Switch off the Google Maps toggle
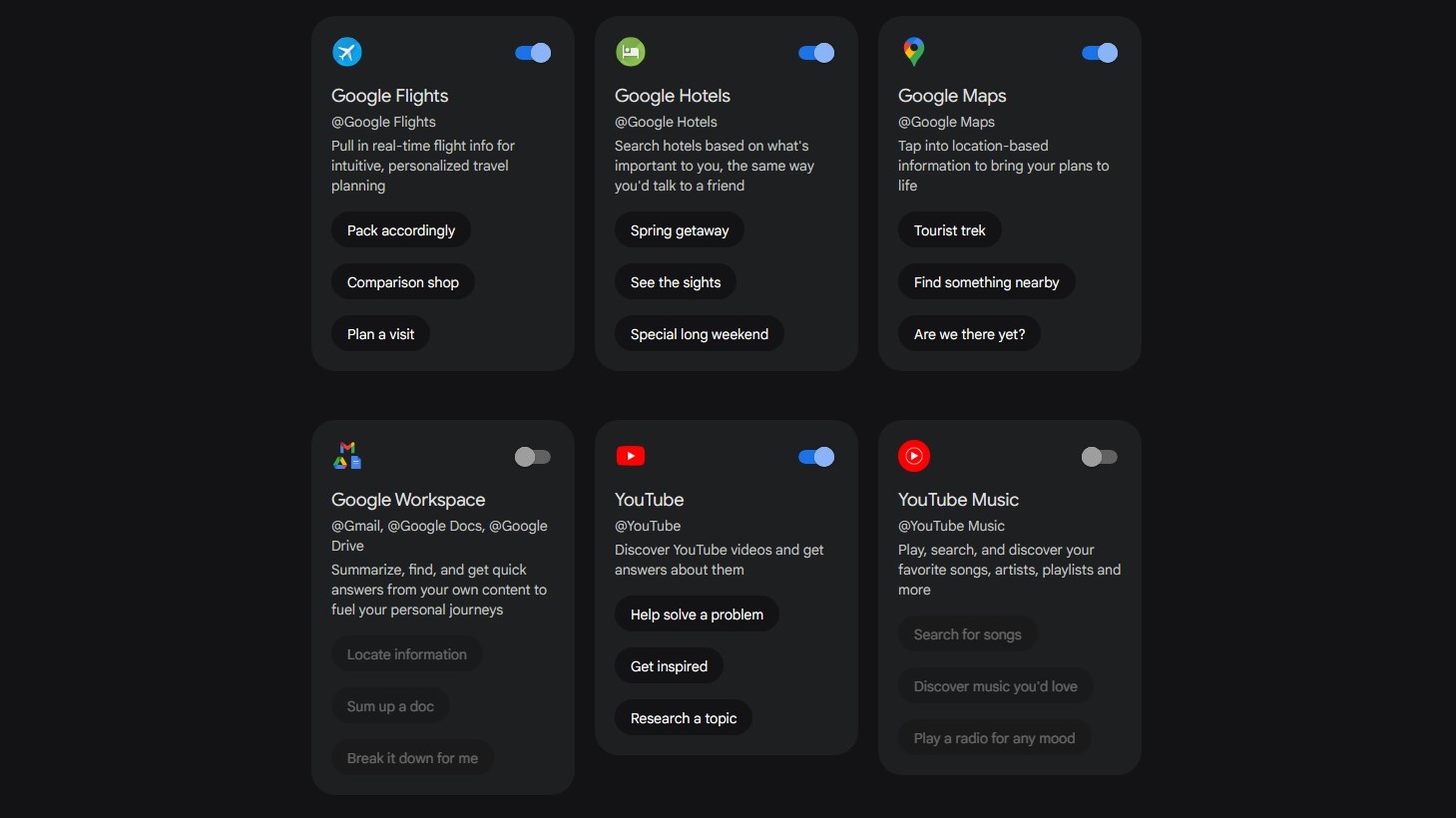 click(x=1100, y=53)
